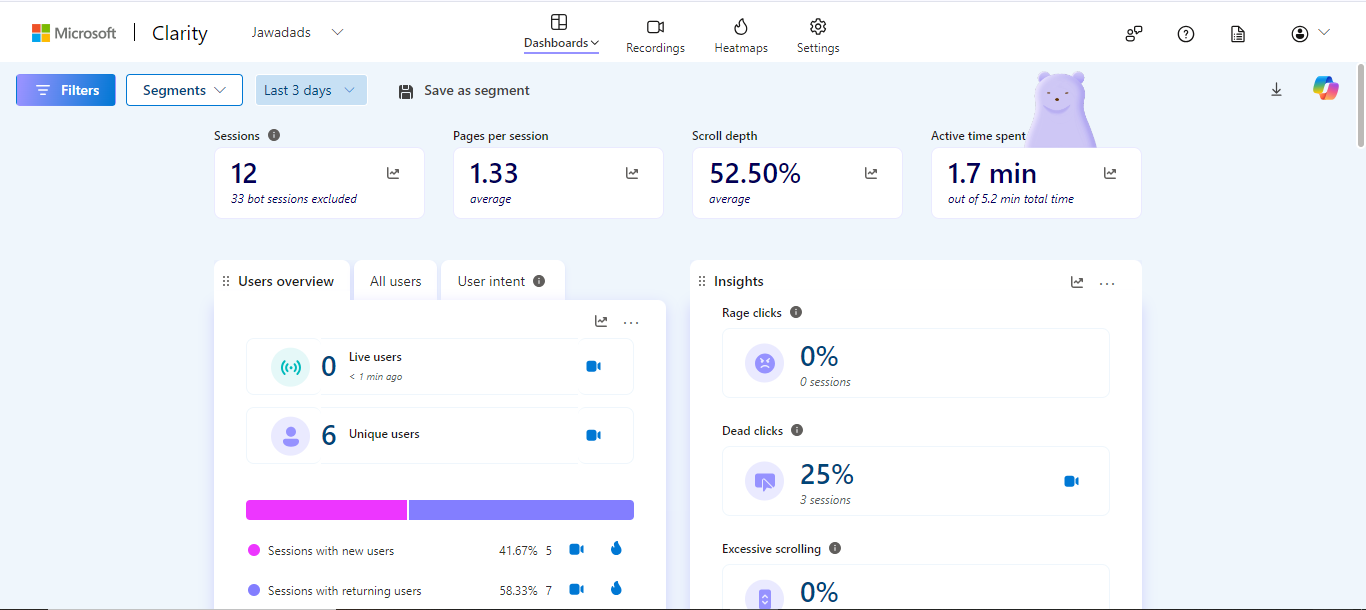The width and height of the screenshot is (1366, 610).
Task: Open more options menu in Insights panel
Action: coord(1107,283)
